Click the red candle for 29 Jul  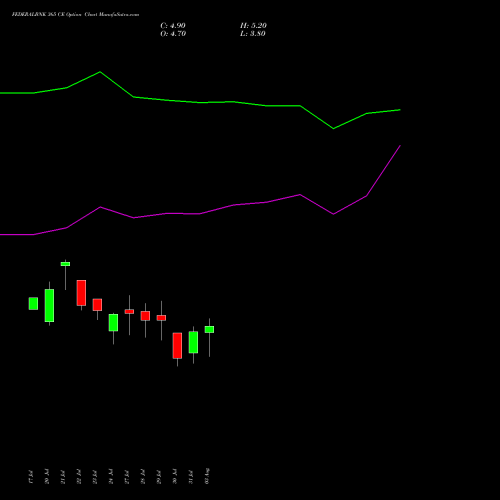point(161,318)
